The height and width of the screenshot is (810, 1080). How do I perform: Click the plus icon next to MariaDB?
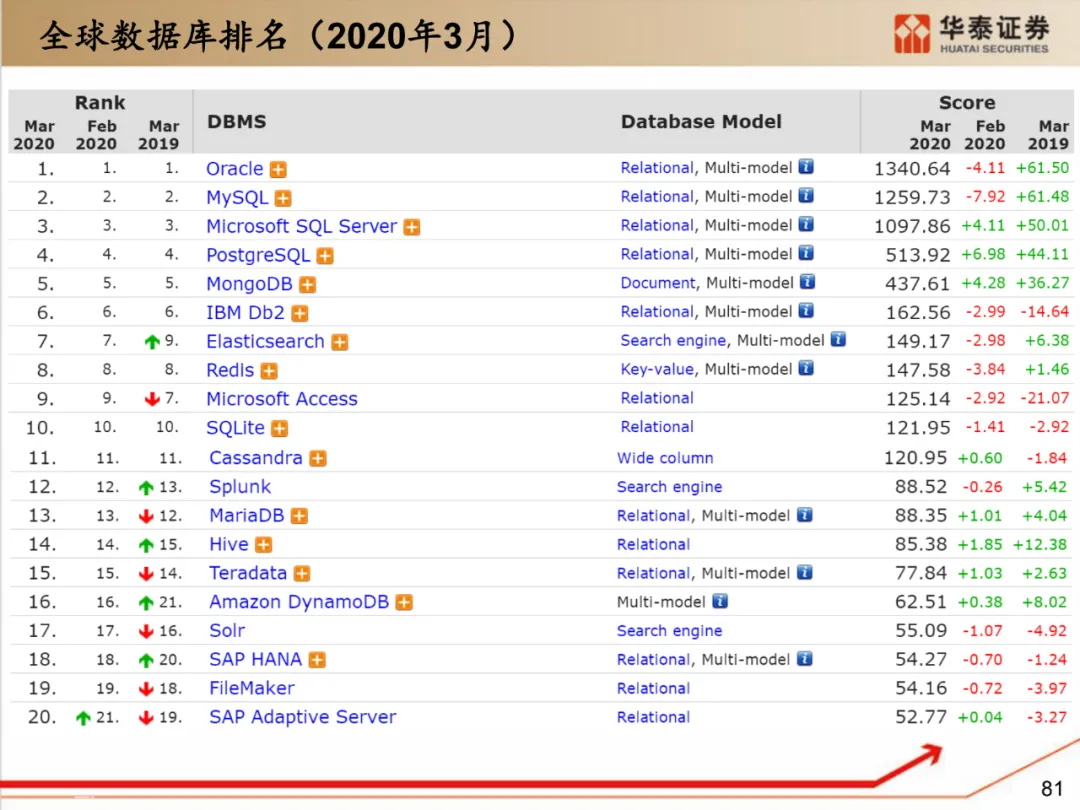pos(299,516)
